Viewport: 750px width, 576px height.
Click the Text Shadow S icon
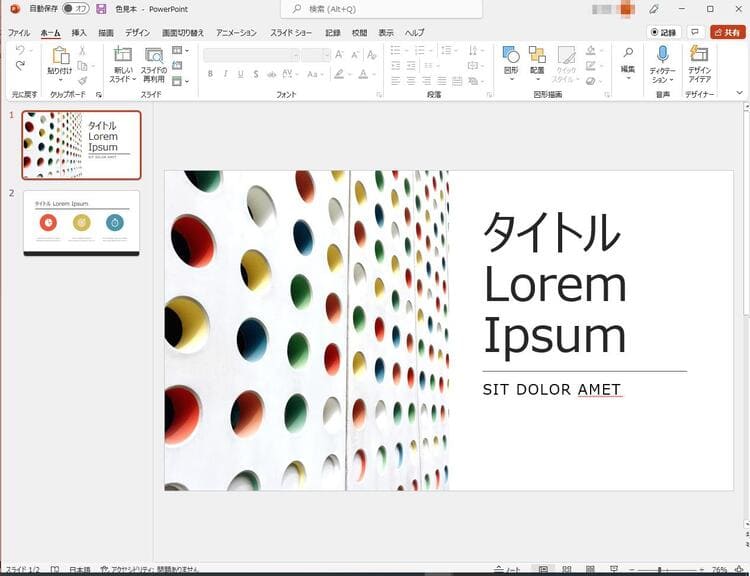[x=256, y=74]
